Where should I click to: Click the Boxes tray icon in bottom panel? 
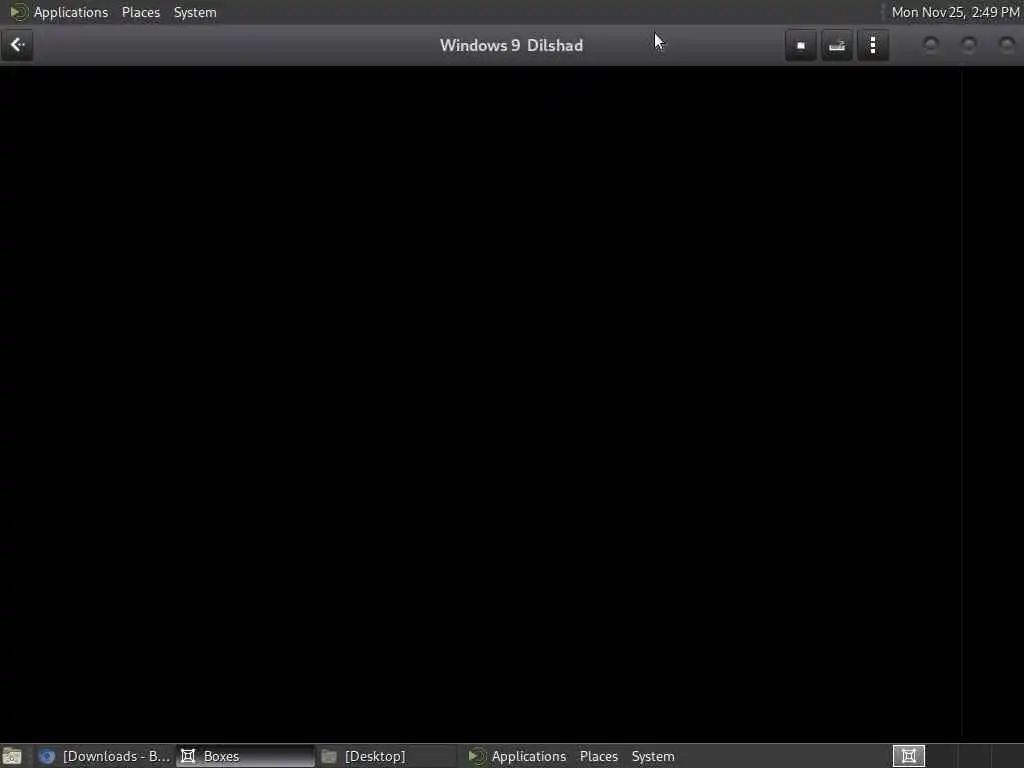point(908,756)
